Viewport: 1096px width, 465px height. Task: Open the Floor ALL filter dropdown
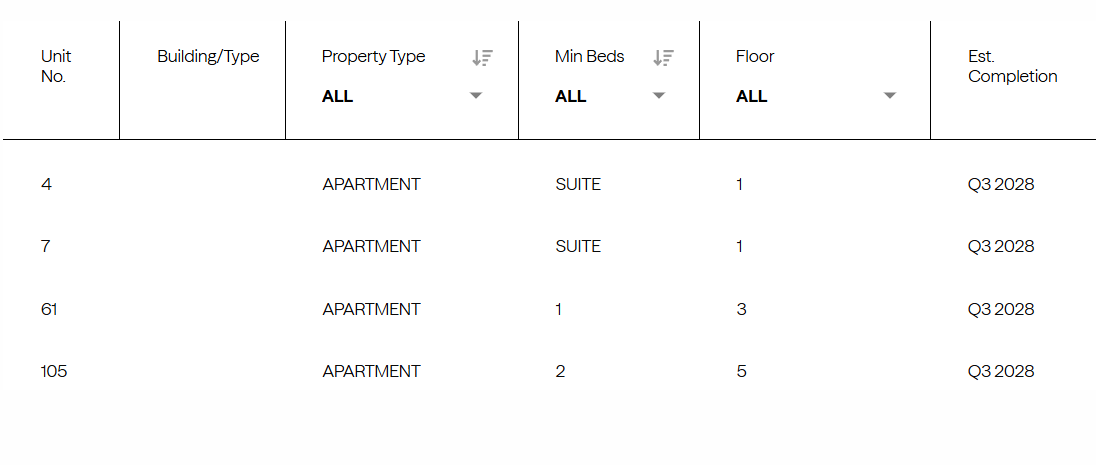pos(889,96)
